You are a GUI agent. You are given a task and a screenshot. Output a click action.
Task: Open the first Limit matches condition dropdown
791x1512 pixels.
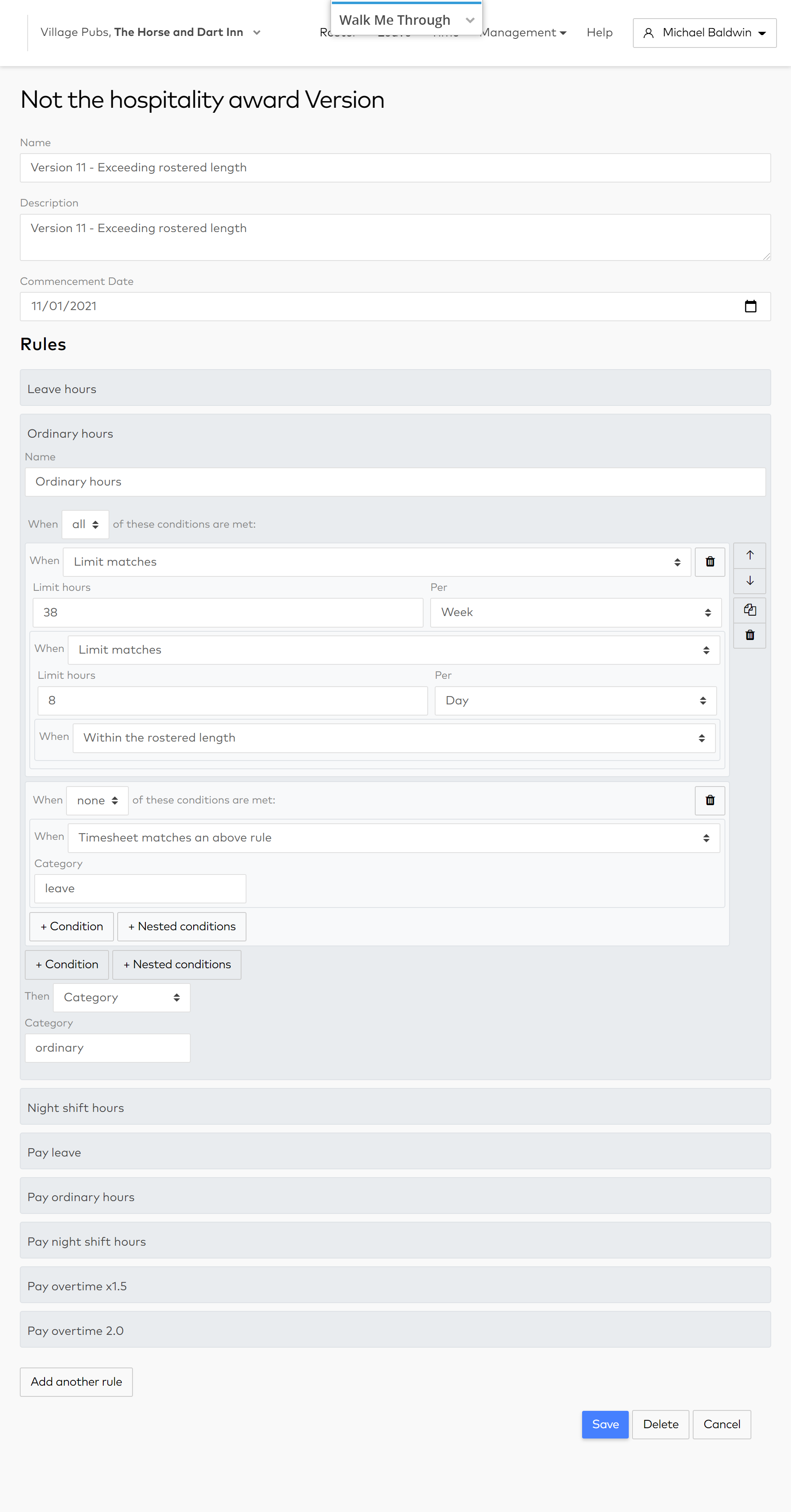click(377, 562)
